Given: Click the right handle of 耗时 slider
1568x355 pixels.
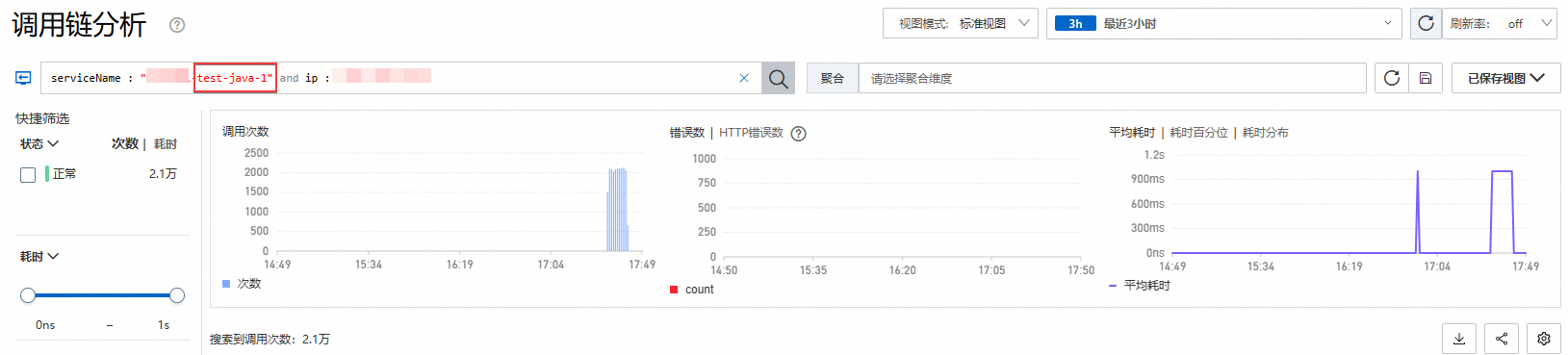Looking at the screenshot, I should 177,295.
